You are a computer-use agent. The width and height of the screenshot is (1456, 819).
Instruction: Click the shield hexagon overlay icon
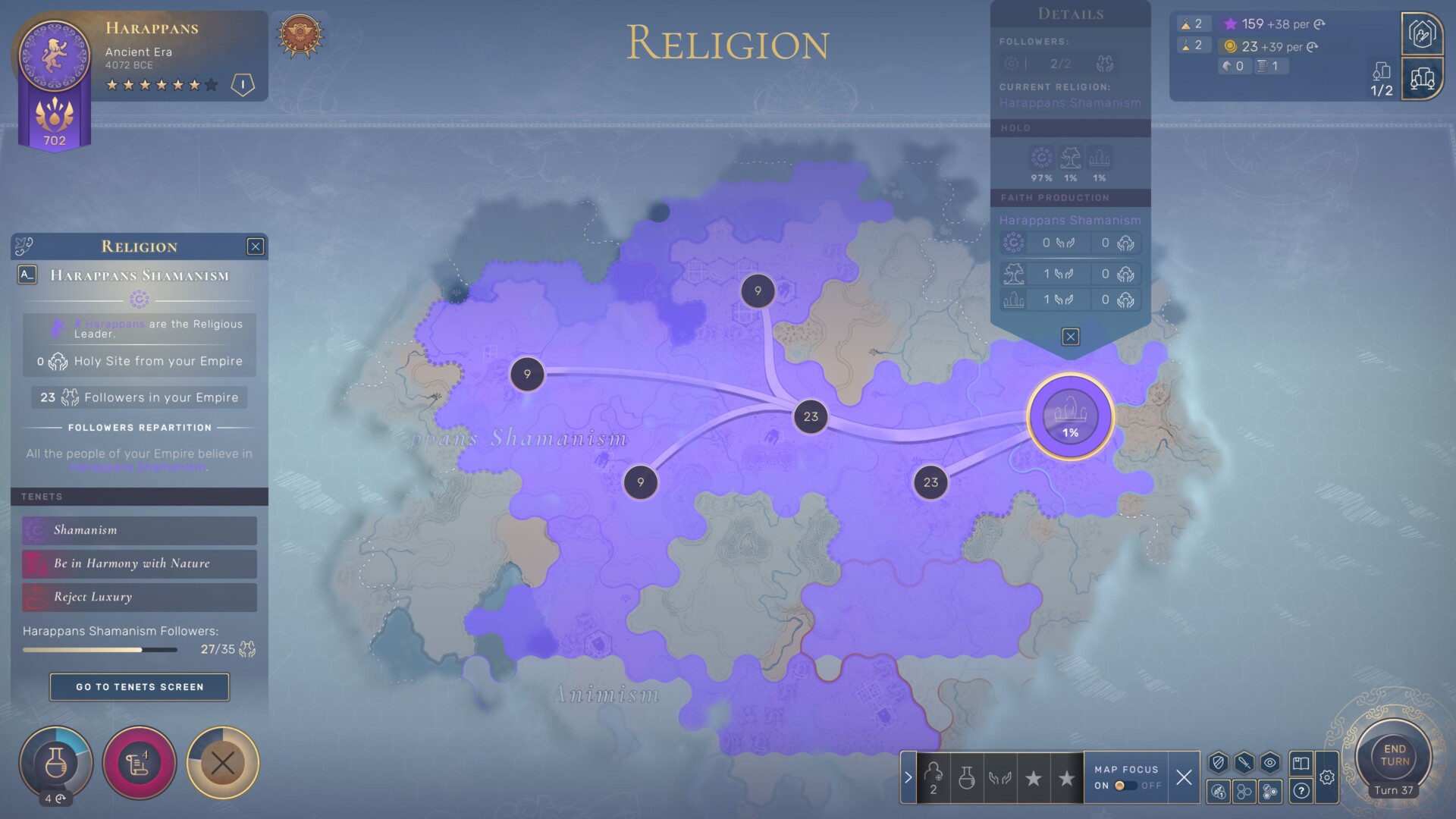coord(1219,763)
